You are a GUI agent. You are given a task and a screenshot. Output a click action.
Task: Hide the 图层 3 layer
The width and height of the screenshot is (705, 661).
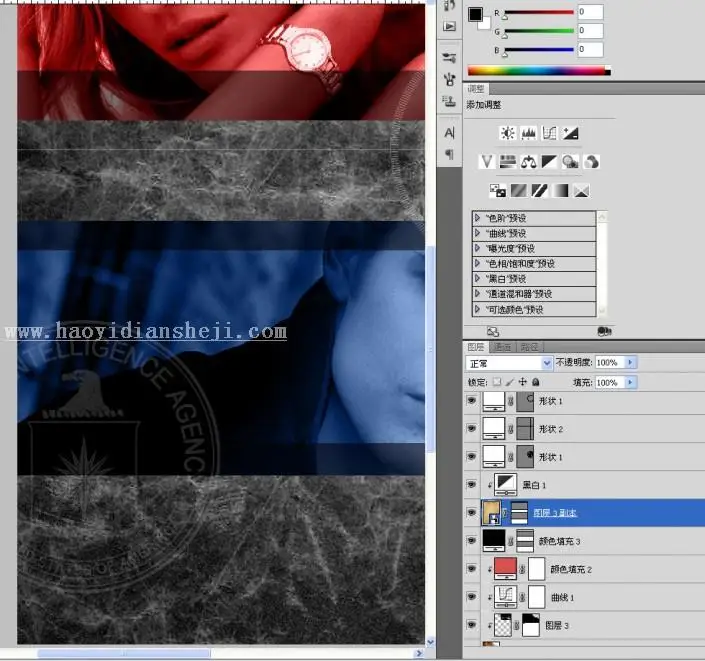(x=471, y=625)
